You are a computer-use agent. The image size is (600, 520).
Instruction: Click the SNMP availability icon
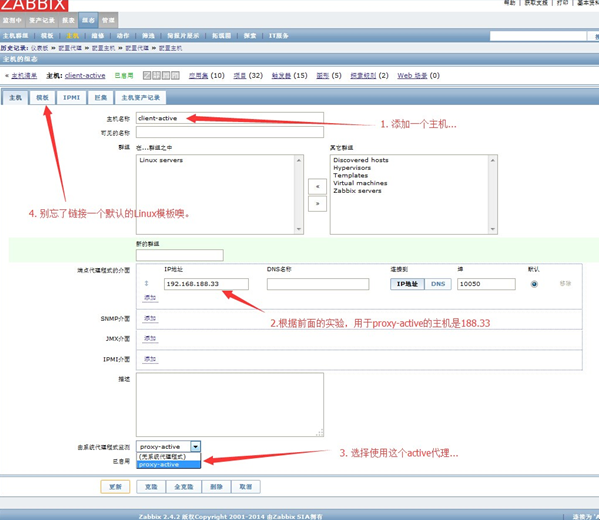157,75
